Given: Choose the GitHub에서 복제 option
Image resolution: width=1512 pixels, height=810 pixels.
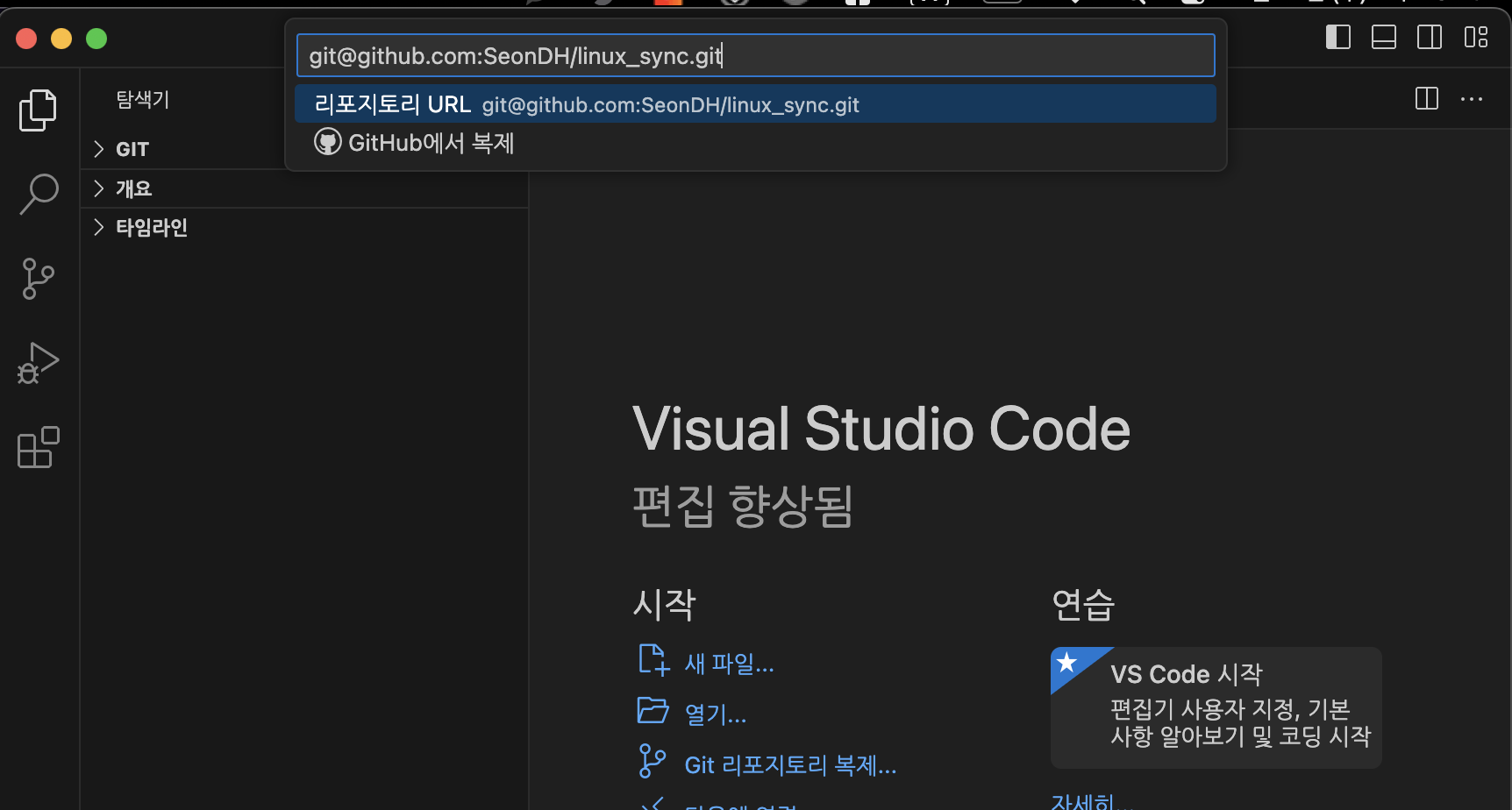Looking at the screenshot, I should click(755, 142).
